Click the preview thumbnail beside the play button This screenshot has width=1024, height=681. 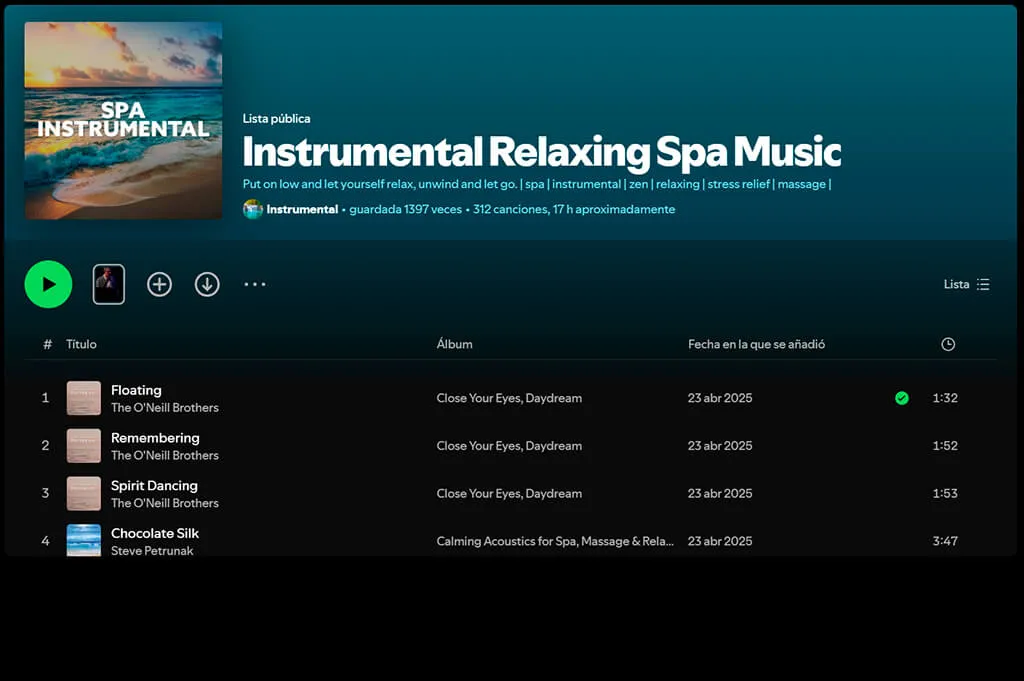pyautogui.click(x=108, y=284)
